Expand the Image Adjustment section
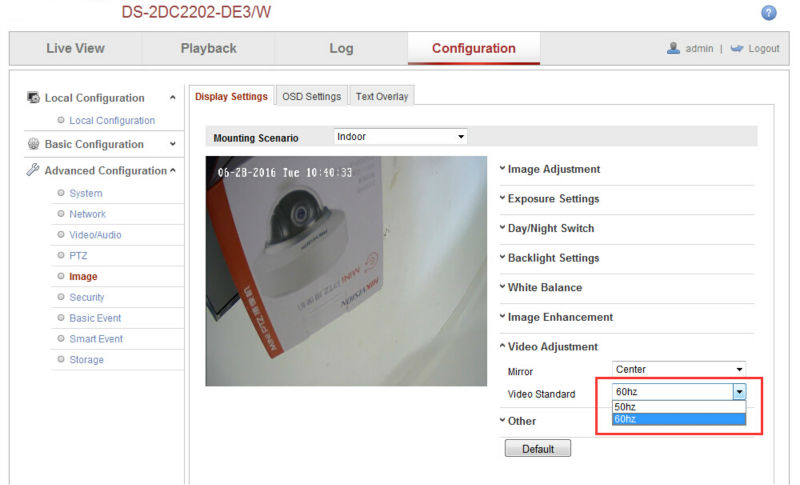The height and width of the screenshot is (485, 800). tap(554, 169)
